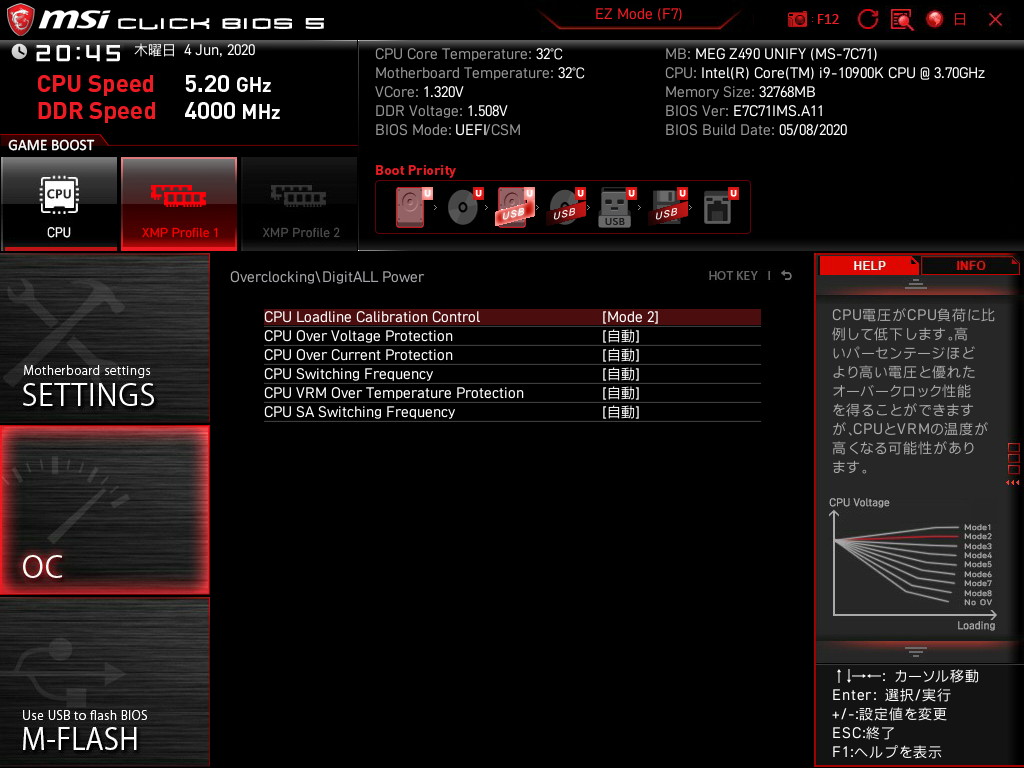Image resolution: width=1024 pixels, height=768 pixels.
Task: Select CPU Switching Frequency row
Action: tap(512, 374)
